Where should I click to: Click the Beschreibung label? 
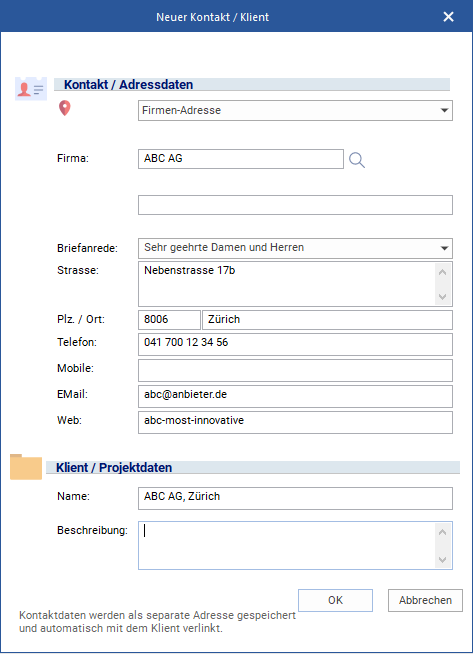[x=92, y=531]
